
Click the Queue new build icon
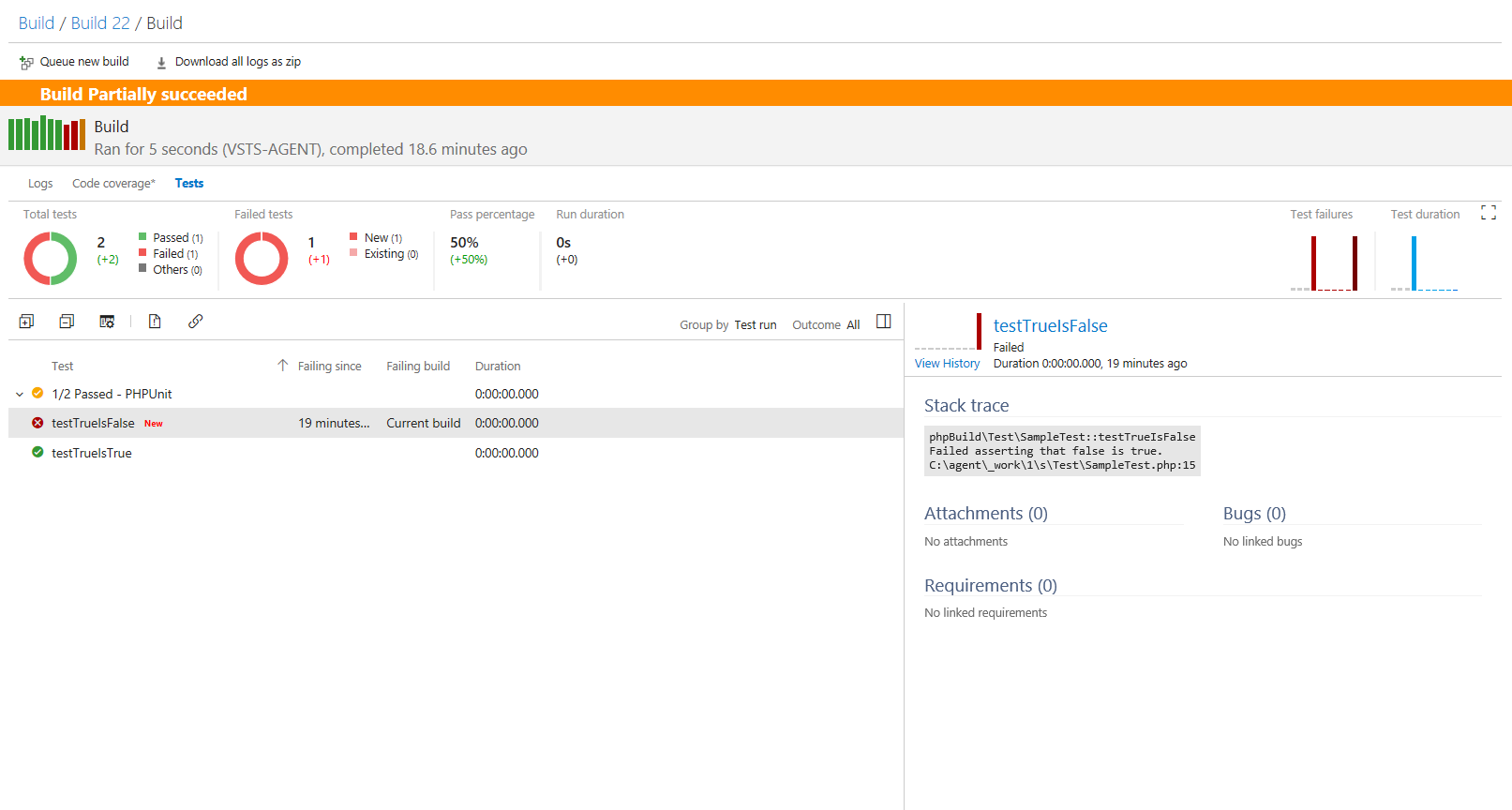[26, 63]
